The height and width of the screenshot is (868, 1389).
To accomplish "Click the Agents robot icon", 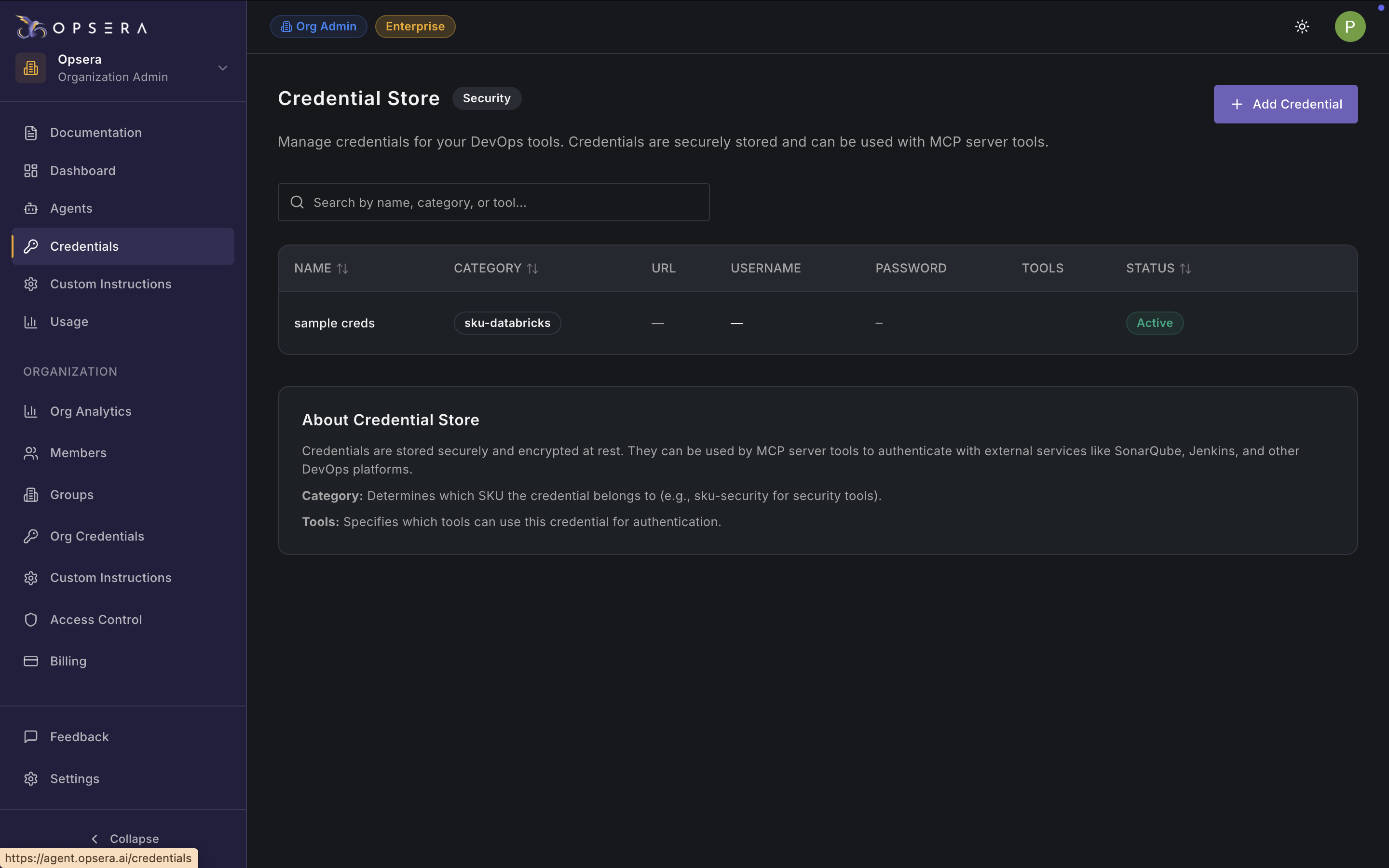I will (x=31, y=208).
